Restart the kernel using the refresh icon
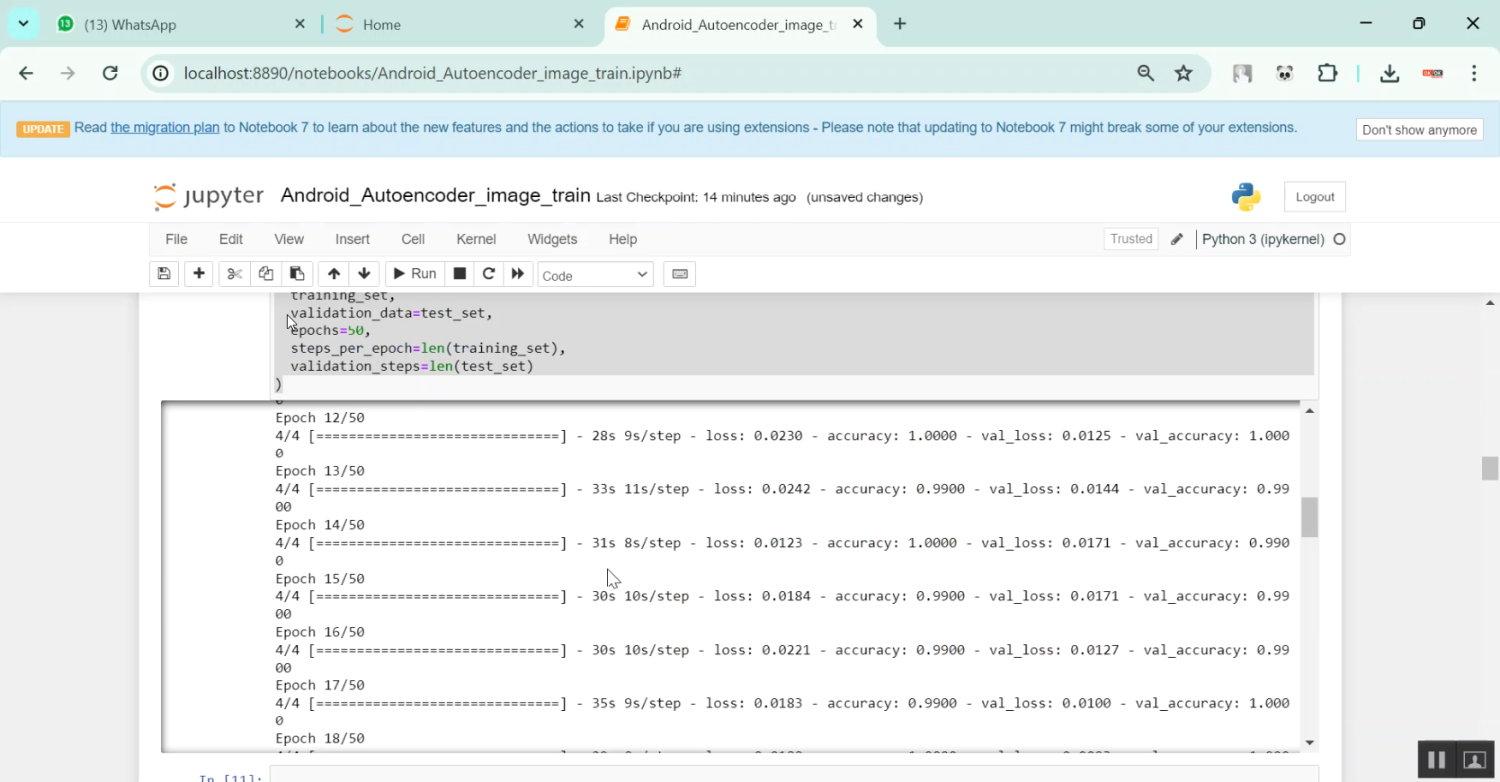The width and height of the screenshot is (1500, 782). pos(489,274)
